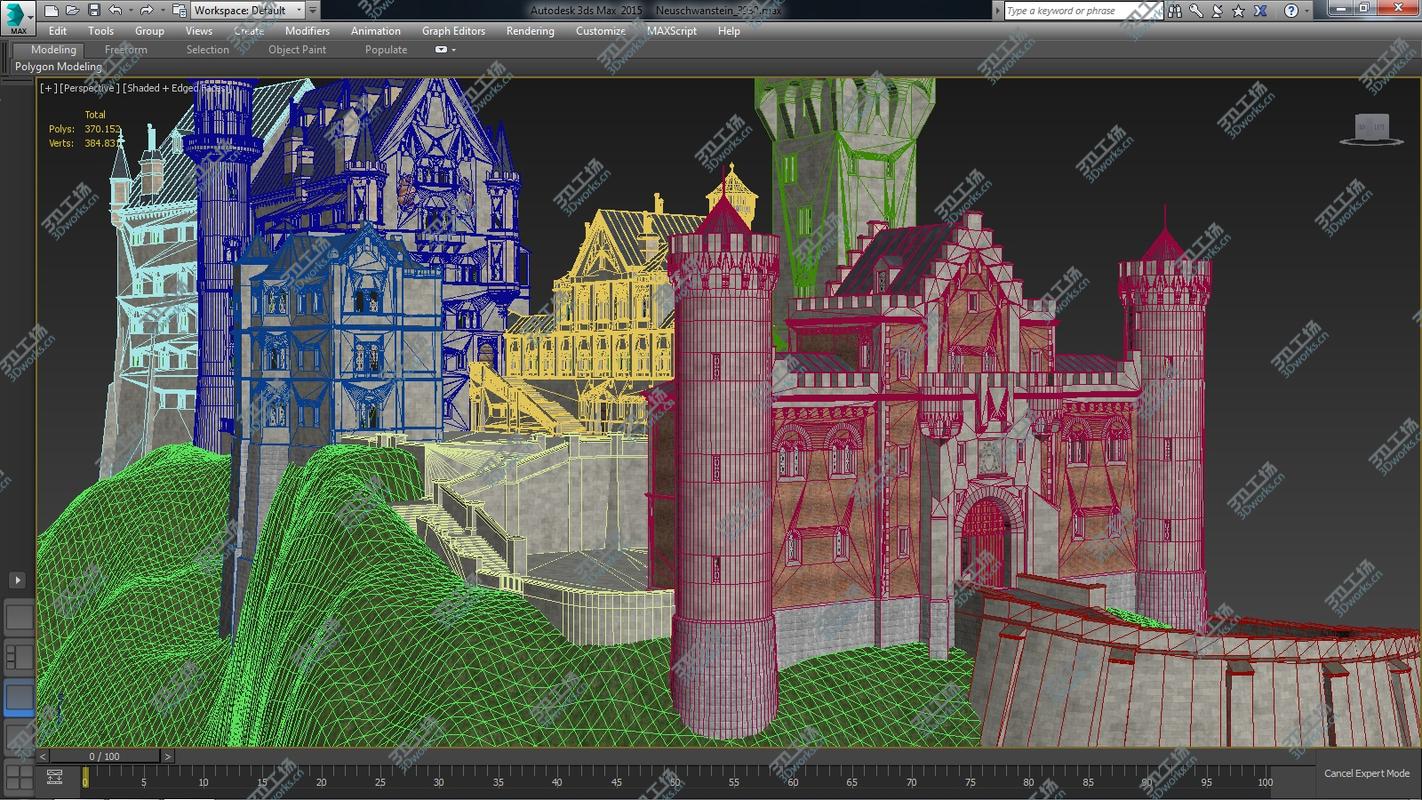Click the [+] viewport general label
The image size is (1422, 800).
click(x=48, y=88)
